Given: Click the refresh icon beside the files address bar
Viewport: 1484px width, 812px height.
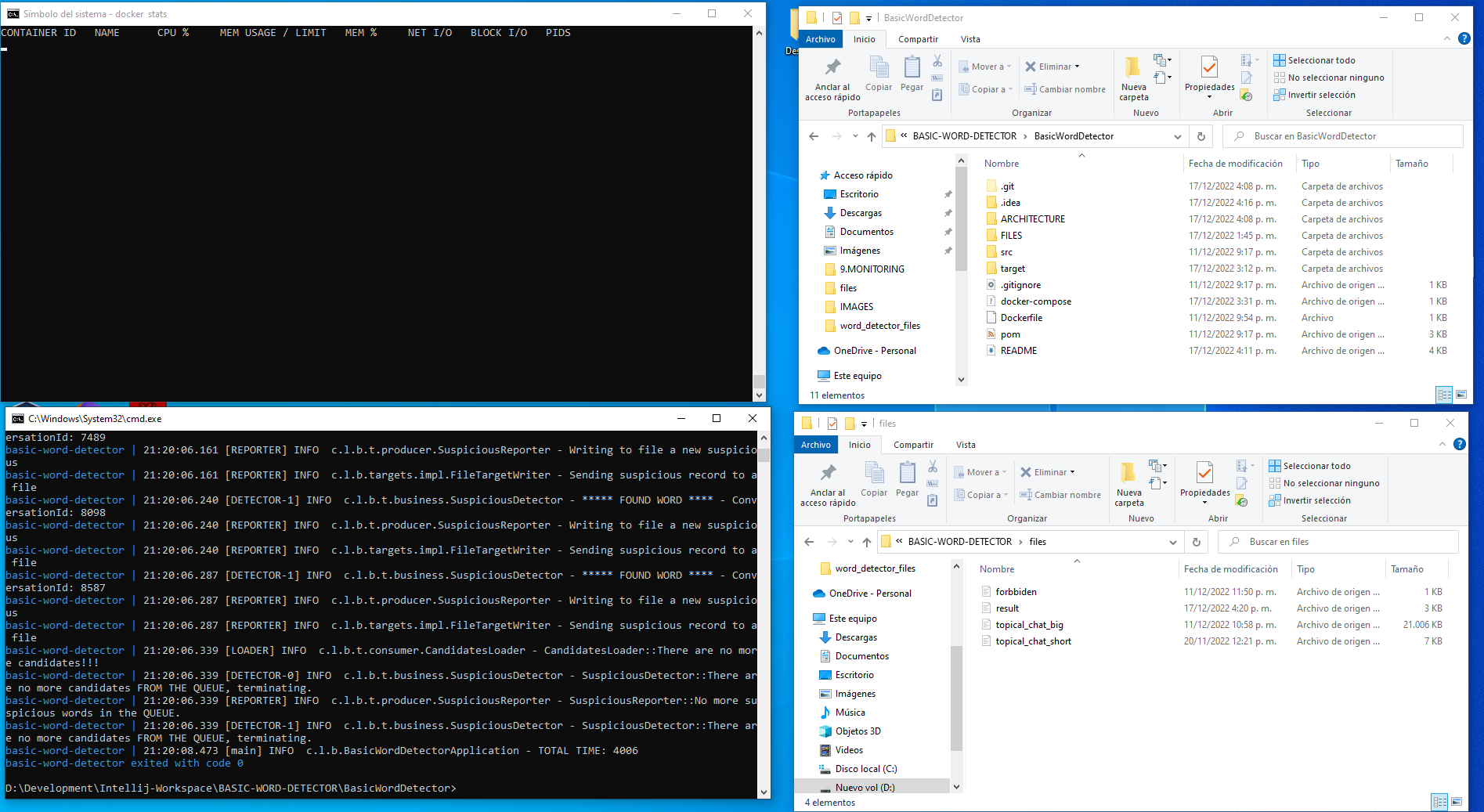Looking at the screenshot, I should [x=1196, y=541].
